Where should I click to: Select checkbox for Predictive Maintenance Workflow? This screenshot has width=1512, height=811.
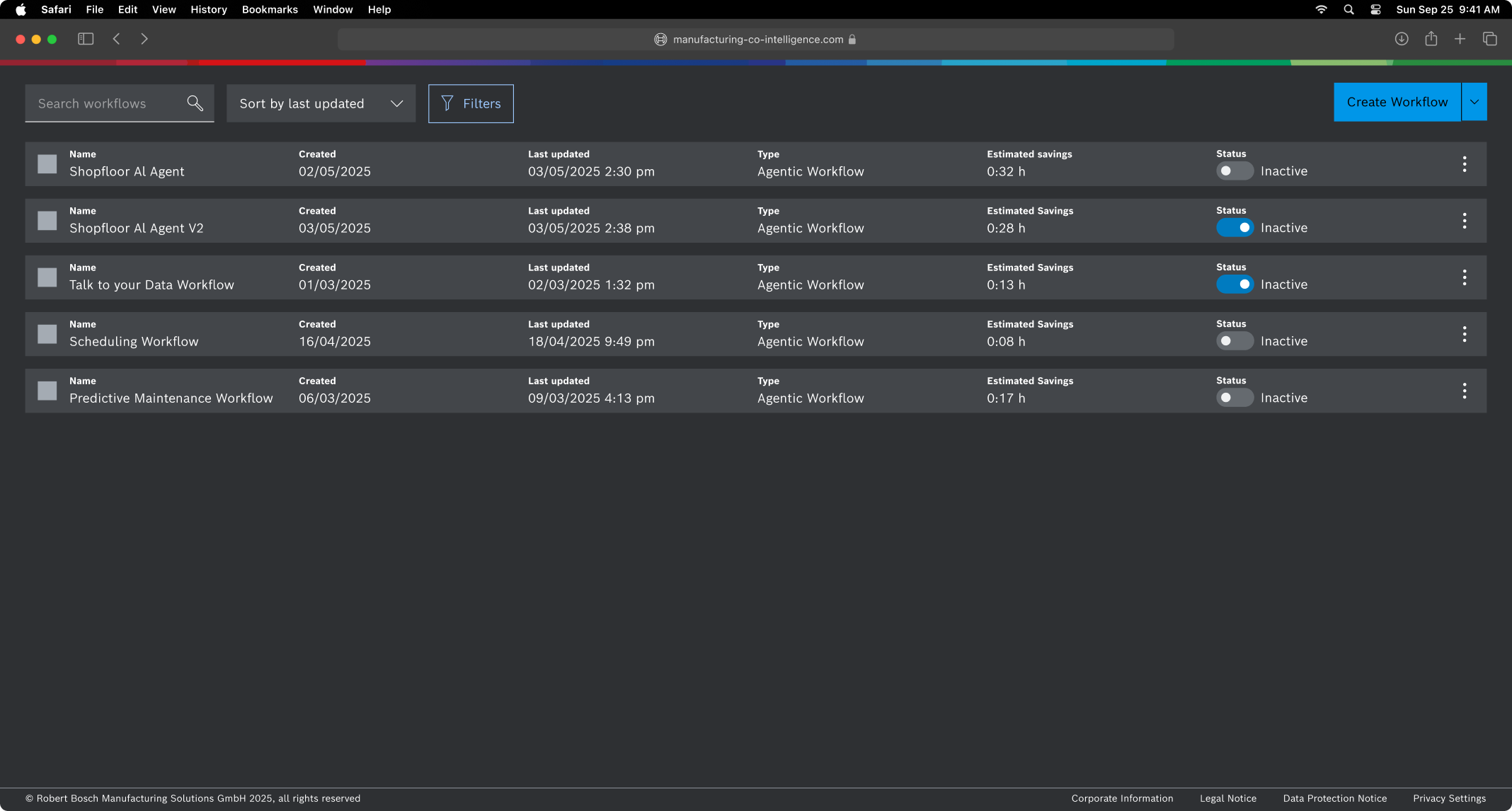point(47,391)
